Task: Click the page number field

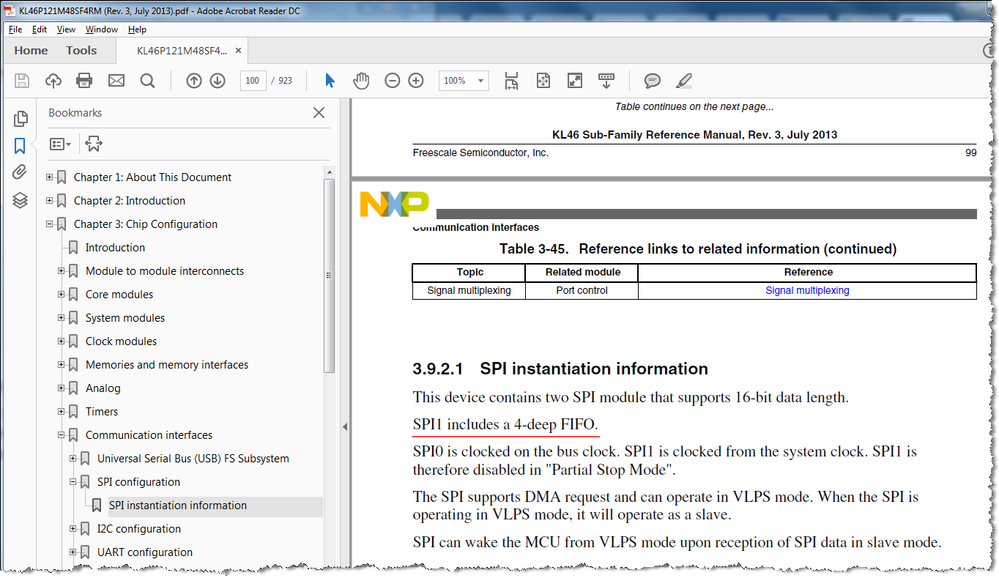Action: [252, 81]
